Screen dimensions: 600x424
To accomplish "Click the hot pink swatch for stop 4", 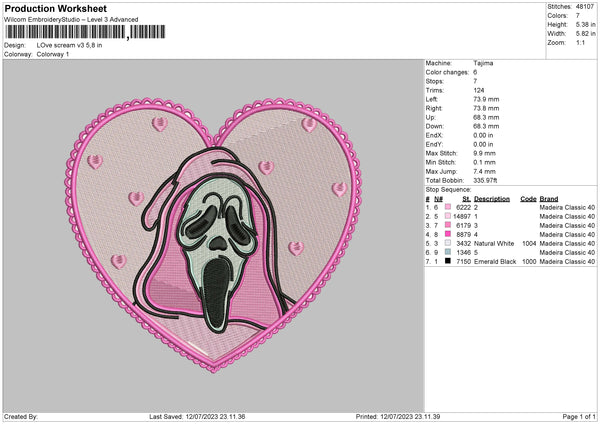I will (448, 234).
